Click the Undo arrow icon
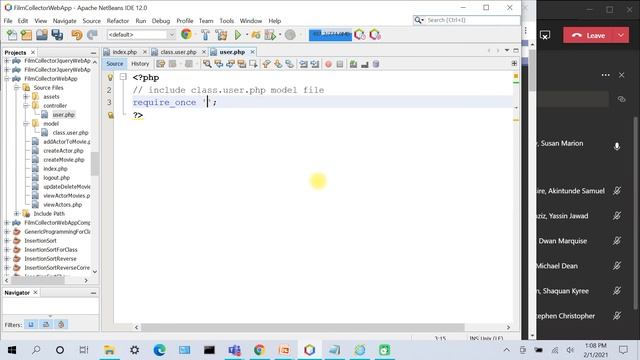 tap(77, 35)
